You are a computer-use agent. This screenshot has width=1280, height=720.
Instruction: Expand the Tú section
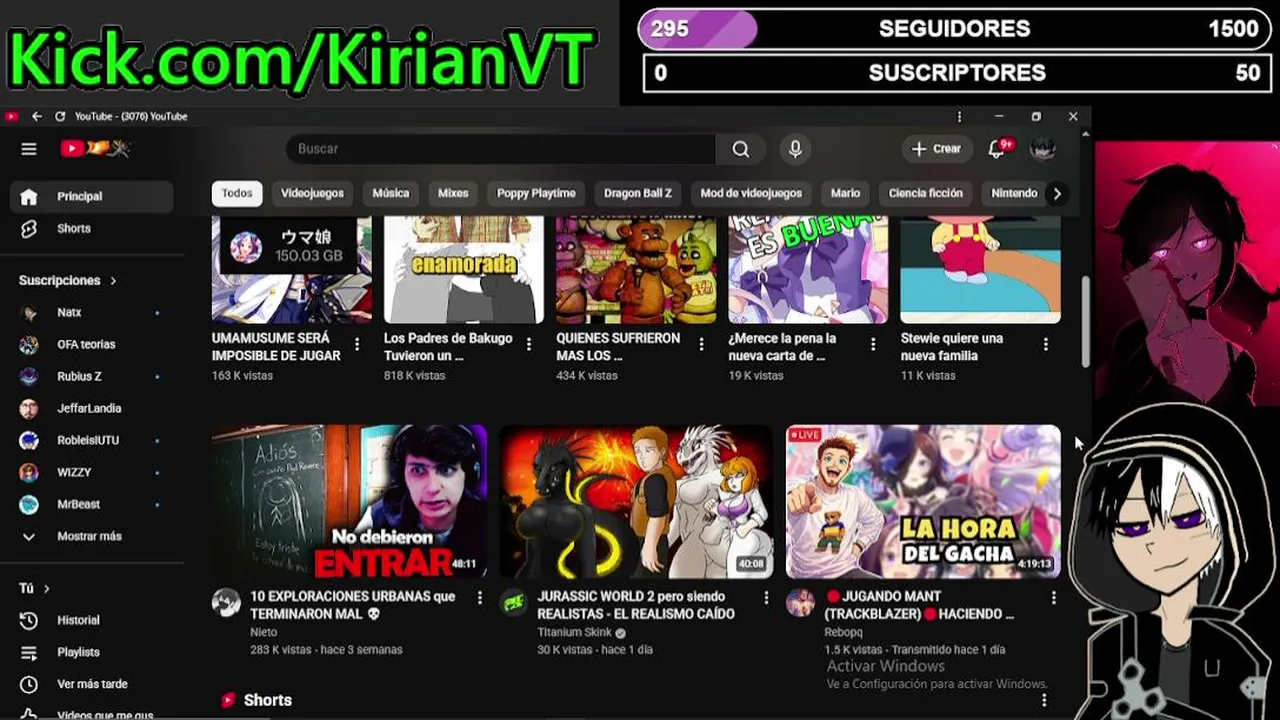34,589
